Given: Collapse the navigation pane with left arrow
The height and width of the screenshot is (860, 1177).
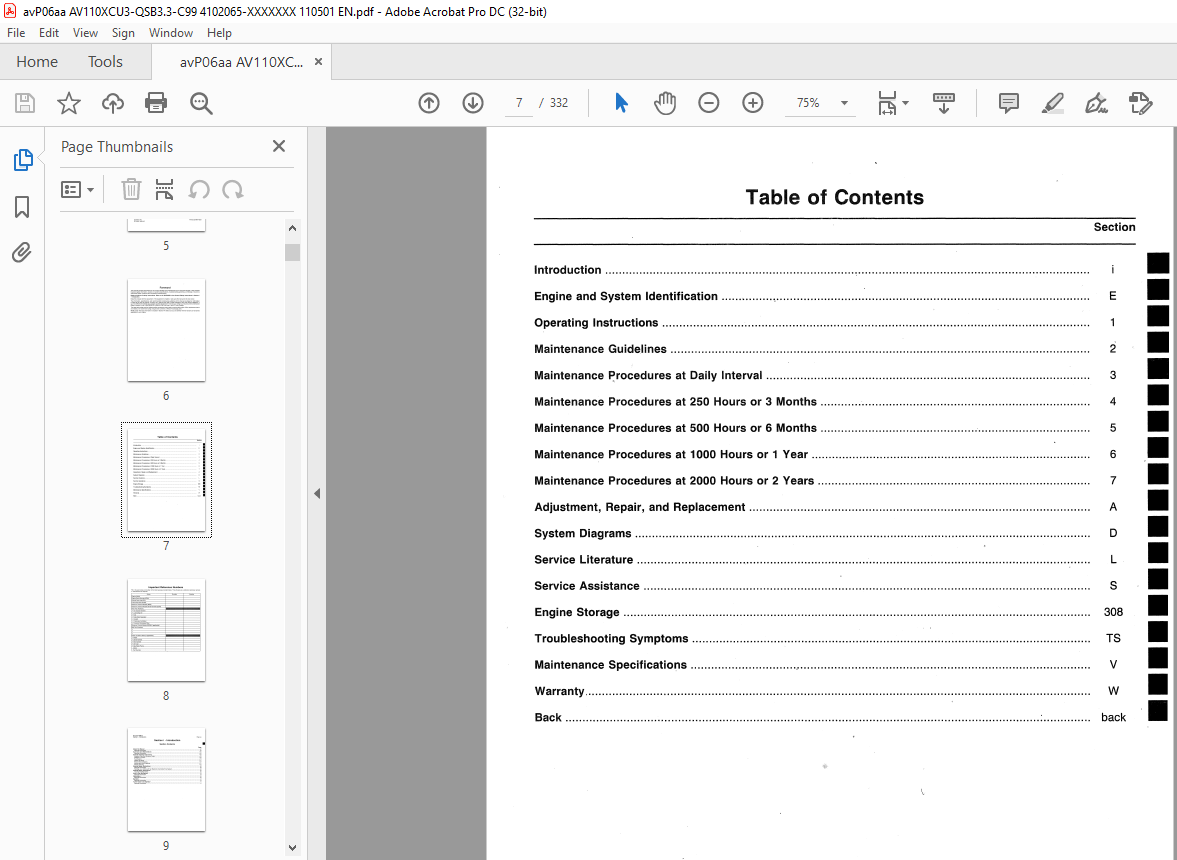Looking at the screenshot, I should (317, 493).
